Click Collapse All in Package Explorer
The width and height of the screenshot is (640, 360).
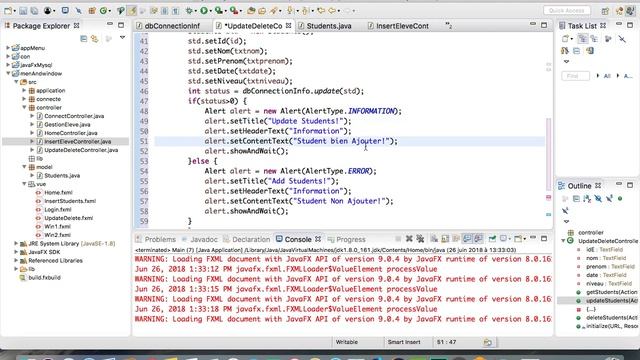pos(84,38)
